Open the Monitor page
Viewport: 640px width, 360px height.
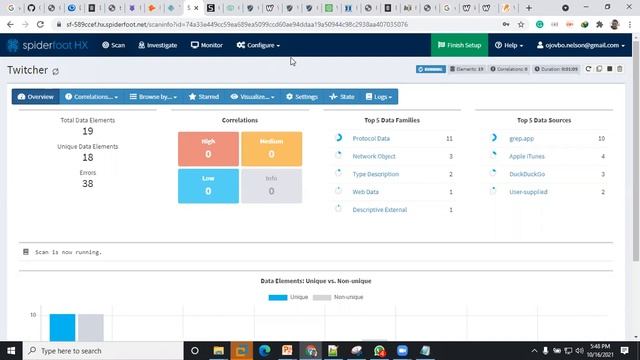(207, 45)
